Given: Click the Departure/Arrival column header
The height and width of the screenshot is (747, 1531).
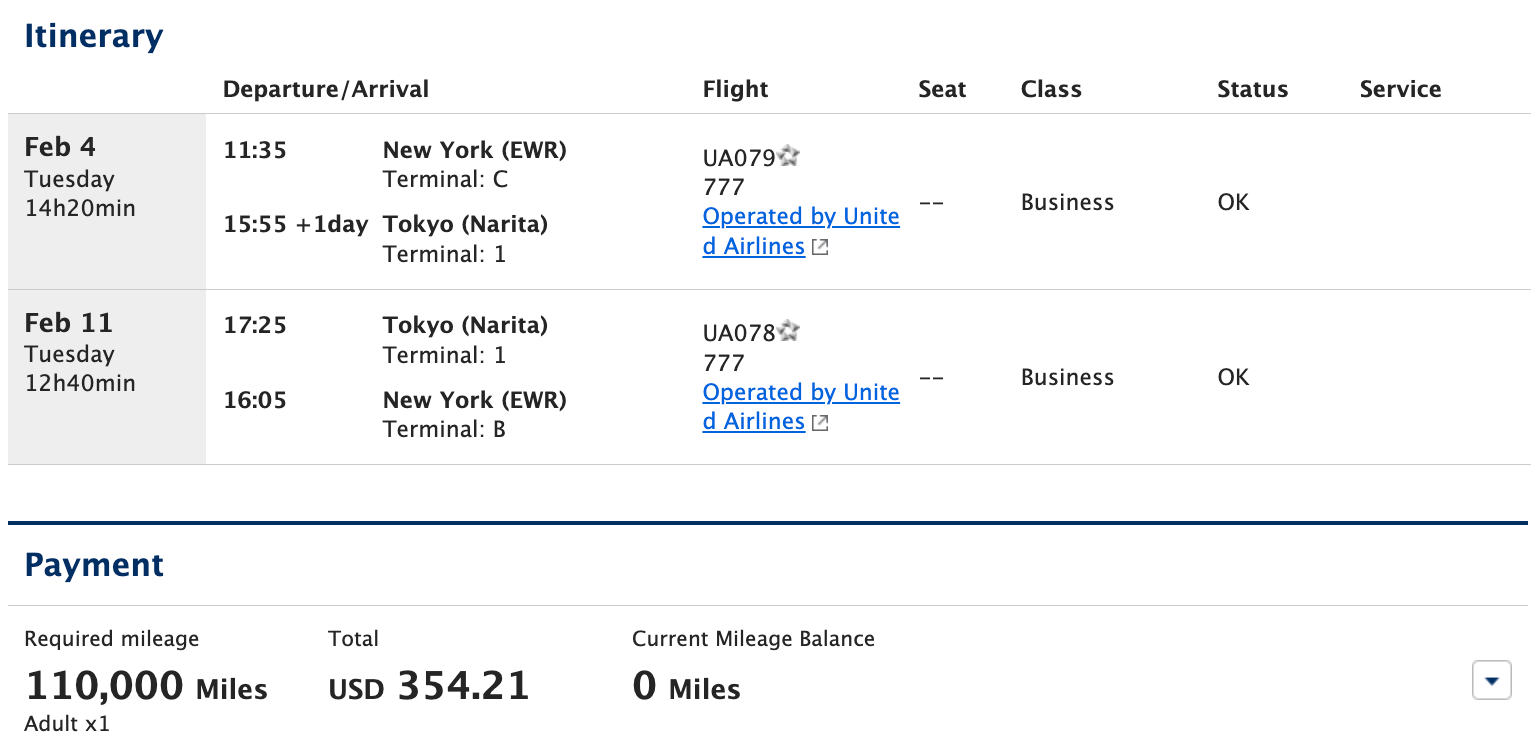Looking at the screenshot, I should point(326,89).
